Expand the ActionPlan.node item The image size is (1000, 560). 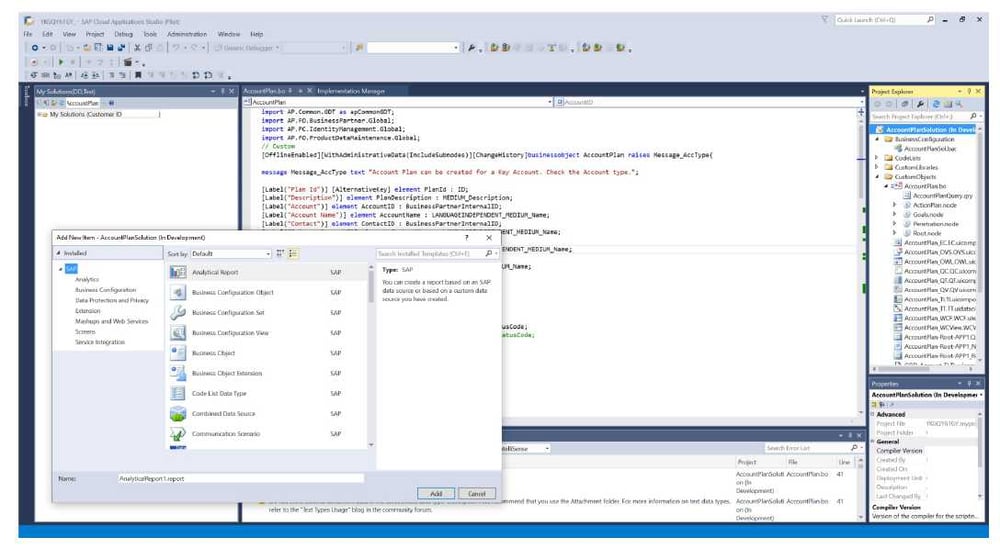(894, 205)
